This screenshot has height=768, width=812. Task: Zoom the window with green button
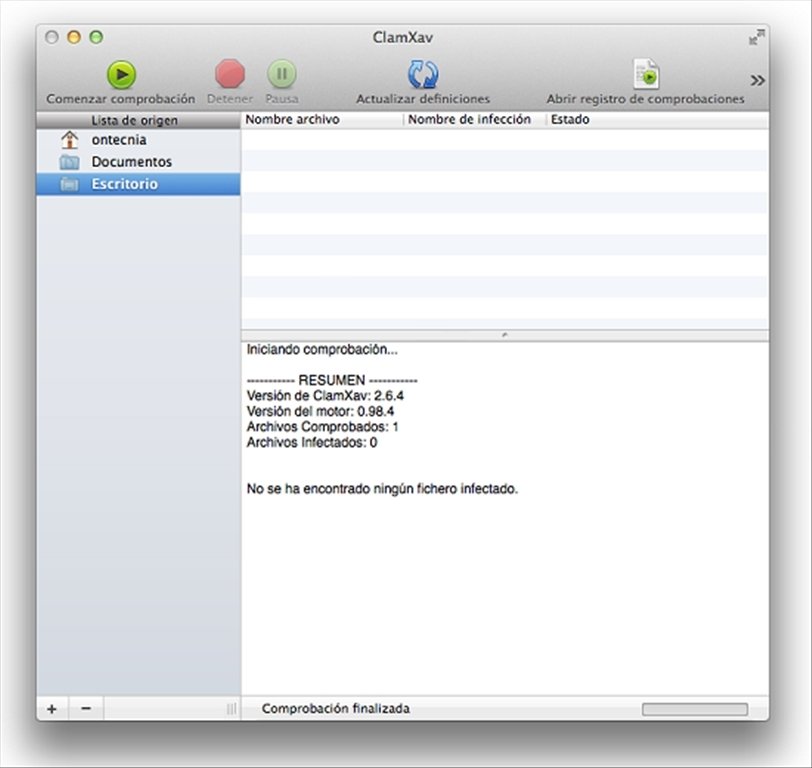click(x=96, y=37)
